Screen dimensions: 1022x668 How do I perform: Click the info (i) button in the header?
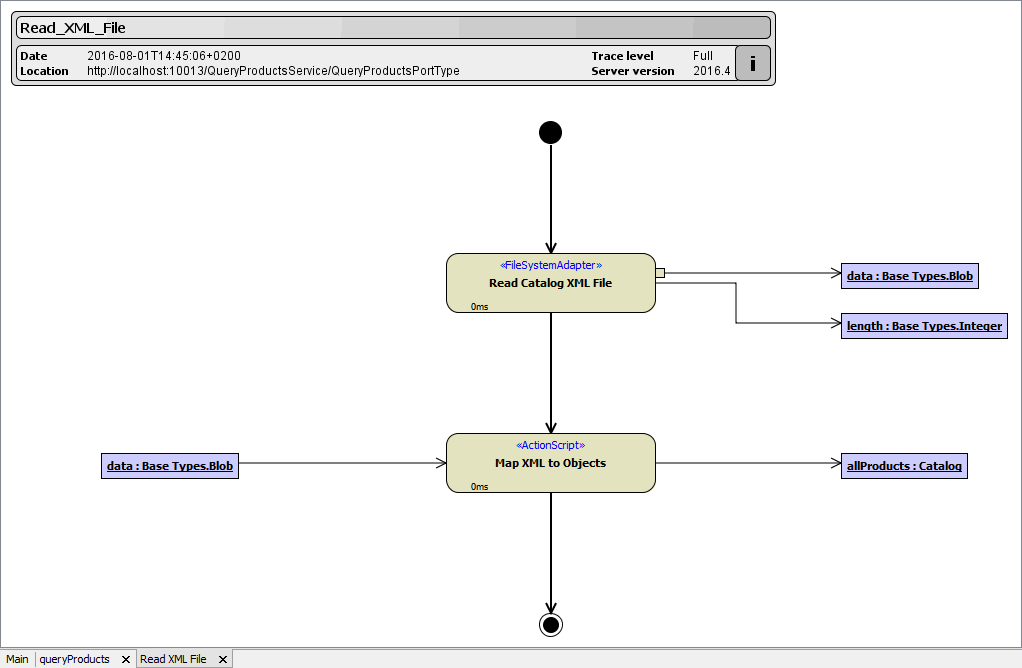point(752,63)
